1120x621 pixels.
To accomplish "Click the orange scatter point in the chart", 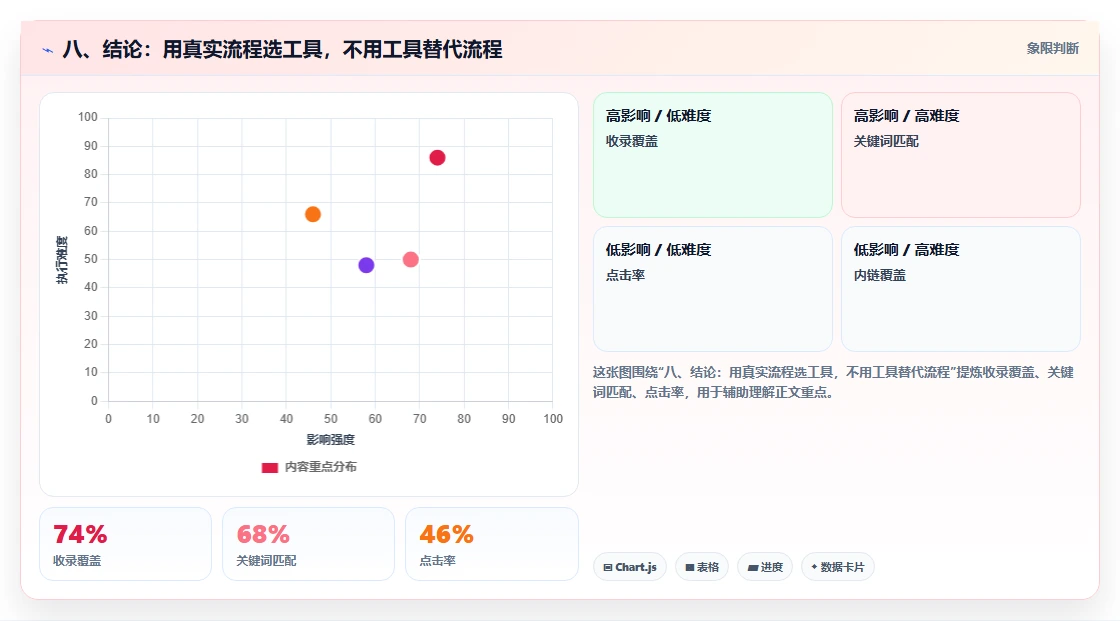I will click(313, 214).
